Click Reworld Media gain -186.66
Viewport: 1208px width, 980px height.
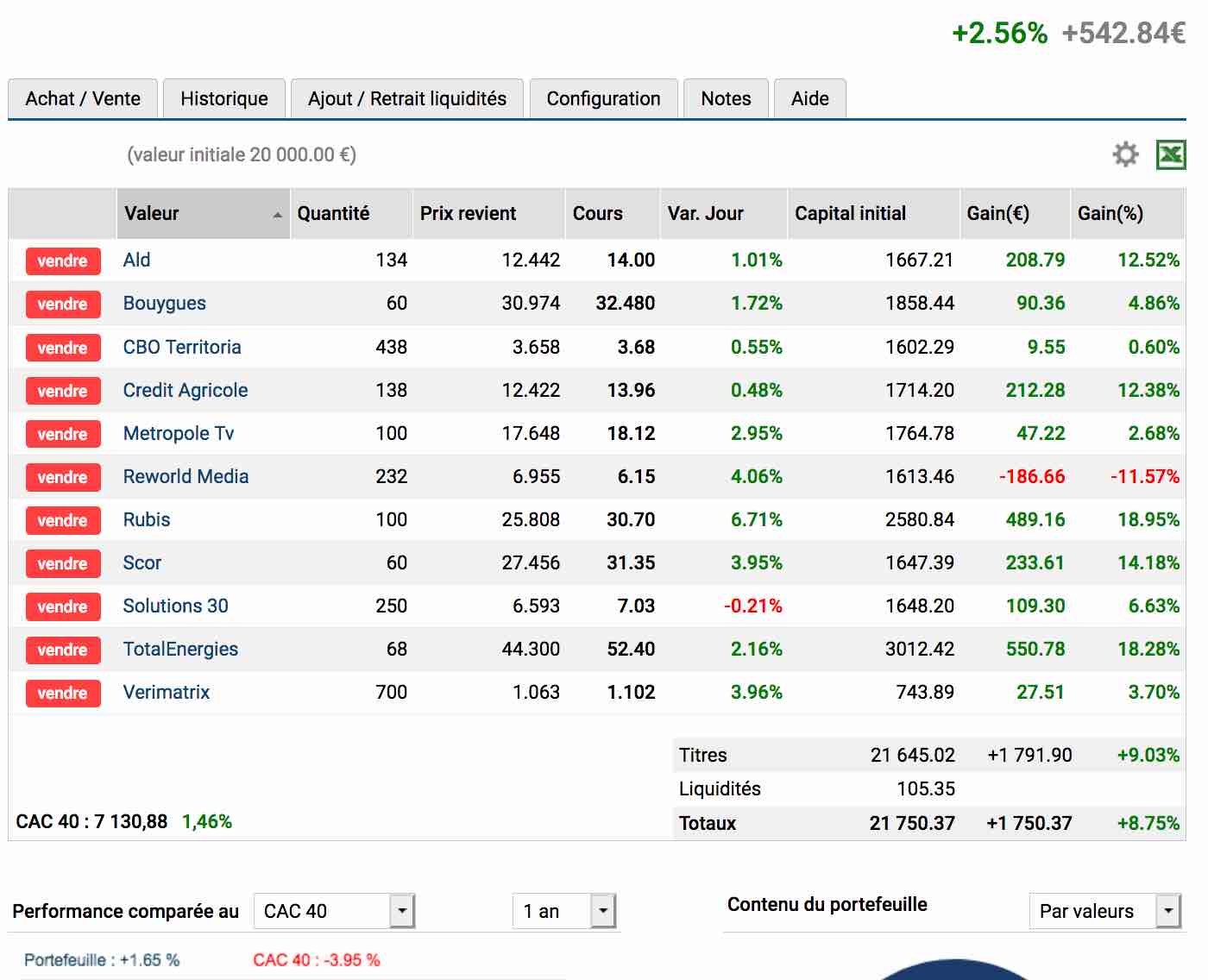1032,476
